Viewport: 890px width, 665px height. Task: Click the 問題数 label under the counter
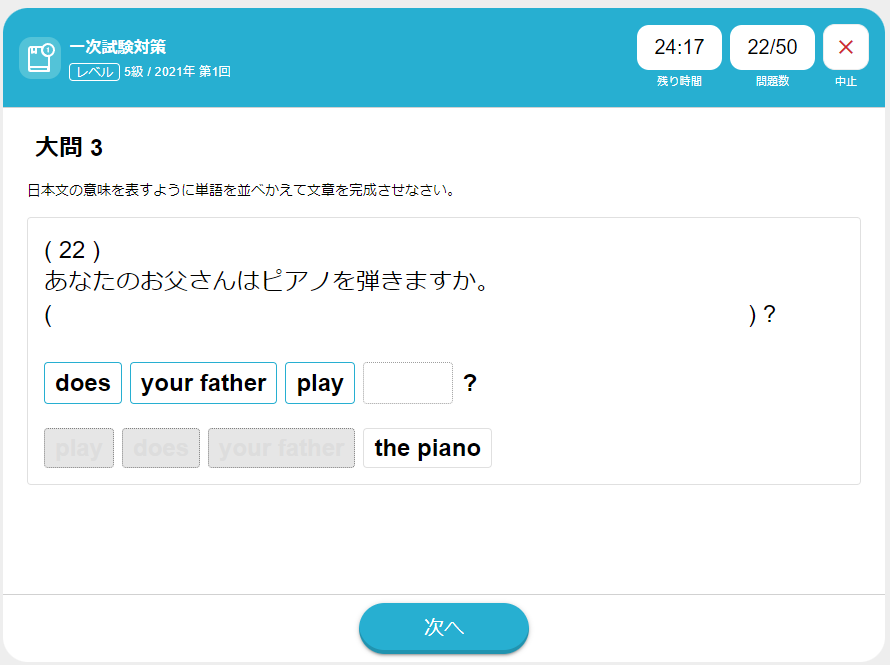pyautogui.click(x=772, y=81)
